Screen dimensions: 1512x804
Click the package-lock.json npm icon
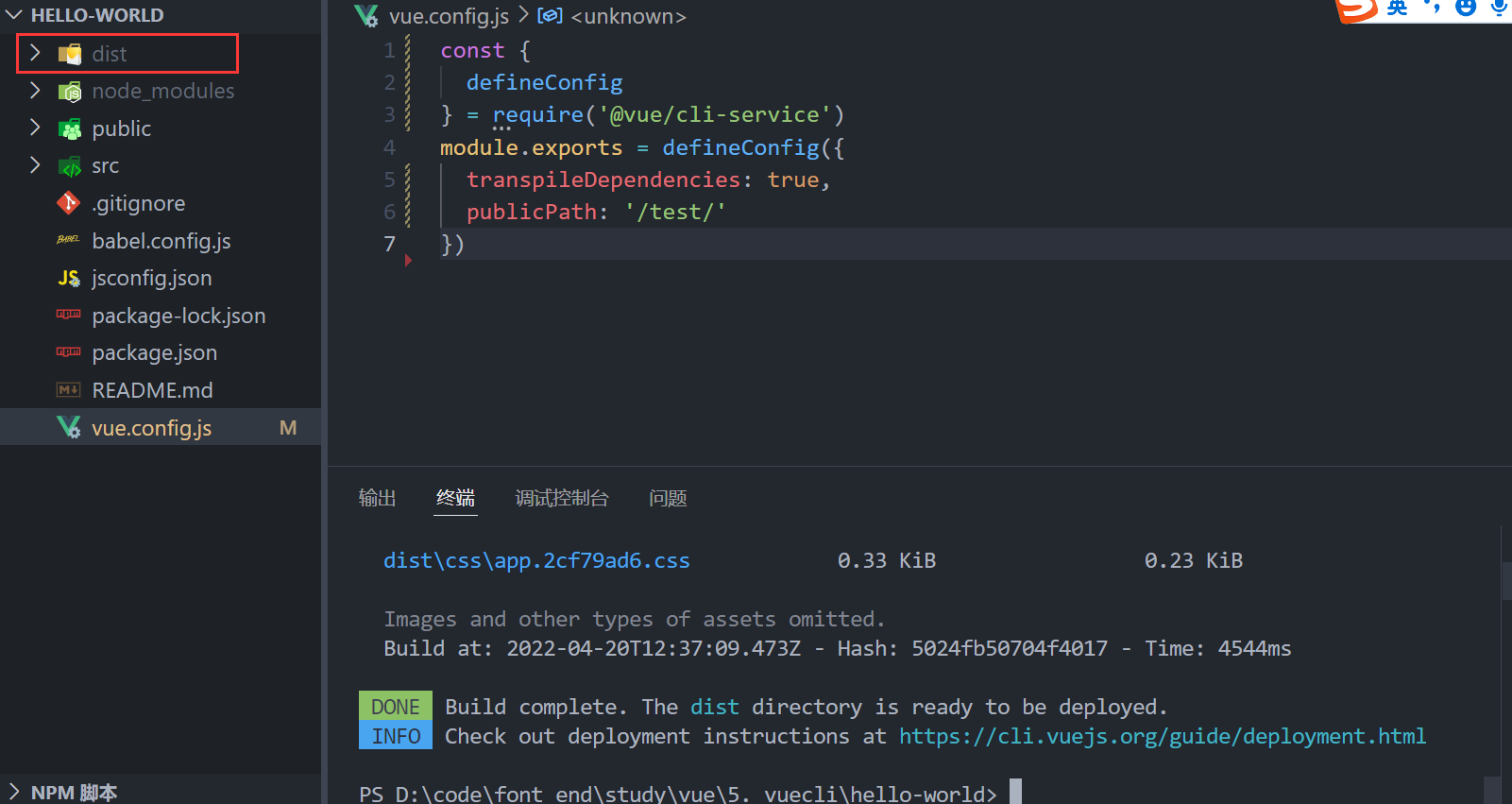(68, 314)
